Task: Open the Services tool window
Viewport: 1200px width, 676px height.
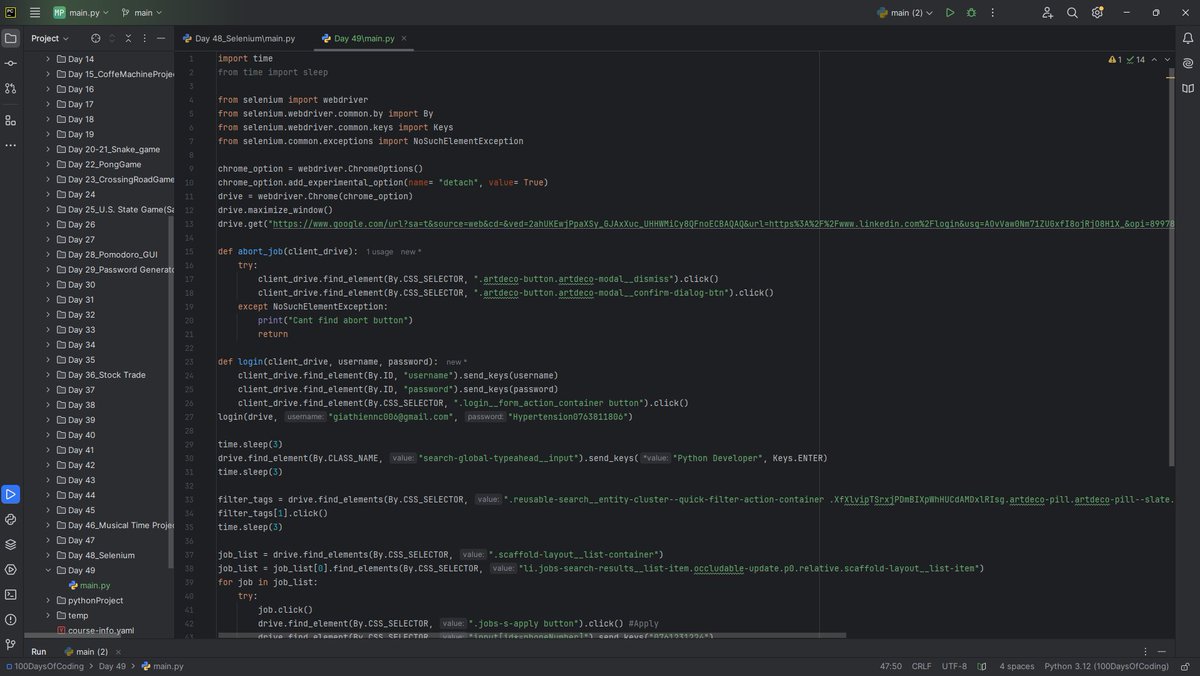Action: click(11, 569)
